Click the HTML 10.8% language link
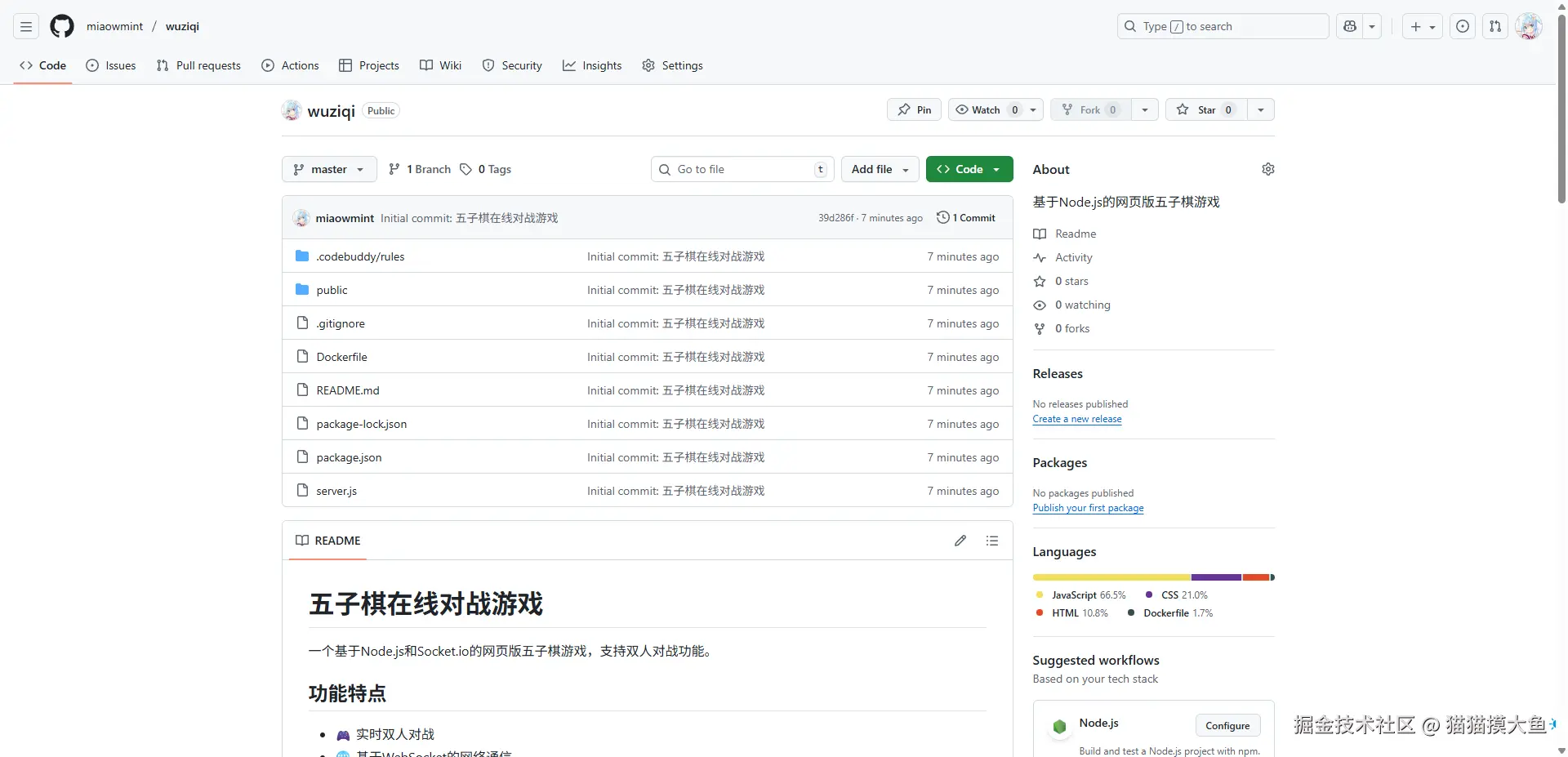Screen dimensions: 1568x757 tap(1072, 613)
